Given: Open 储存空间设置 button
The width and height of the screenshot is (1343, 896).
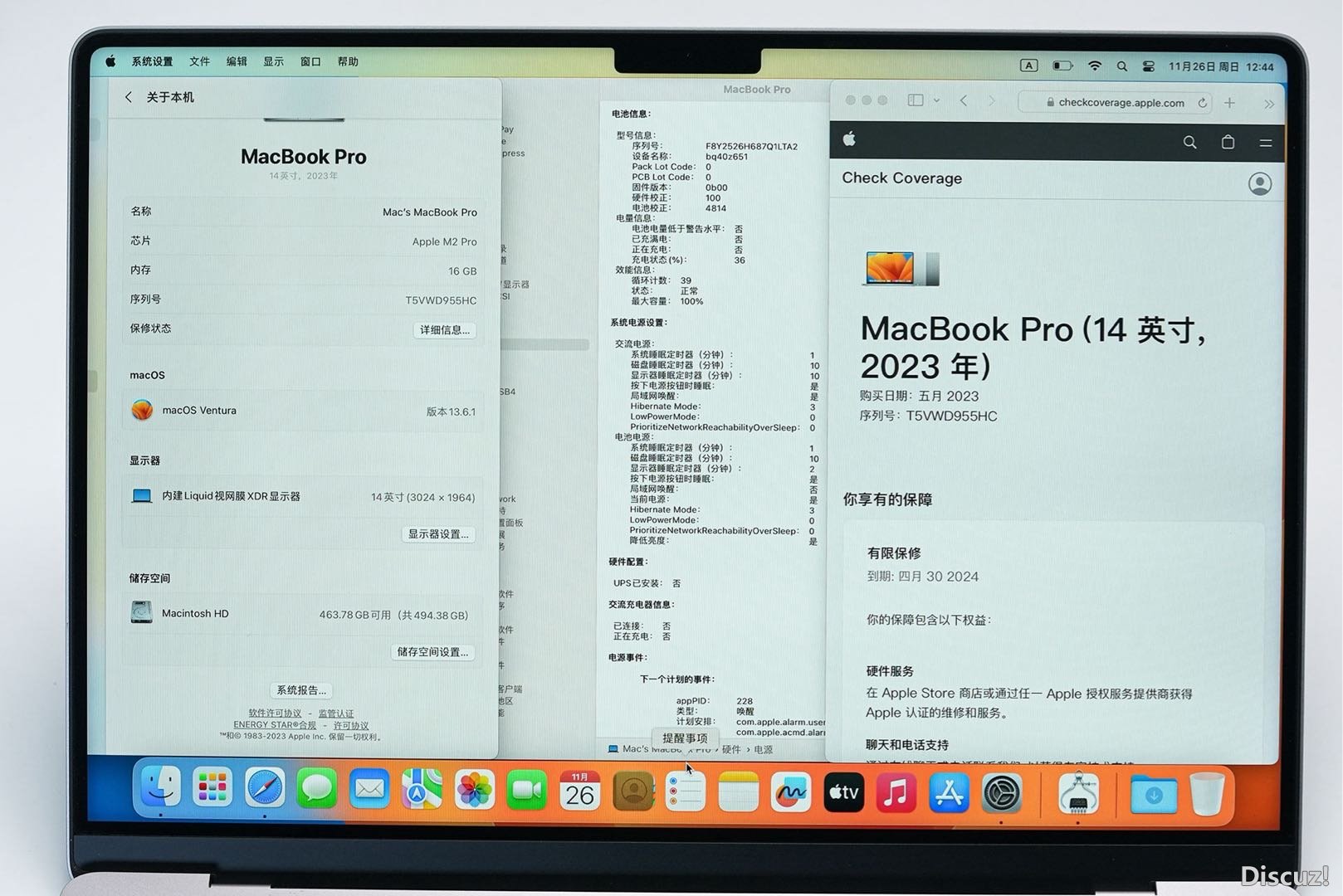Looking at the screenshot, I should tap(432, 651).
